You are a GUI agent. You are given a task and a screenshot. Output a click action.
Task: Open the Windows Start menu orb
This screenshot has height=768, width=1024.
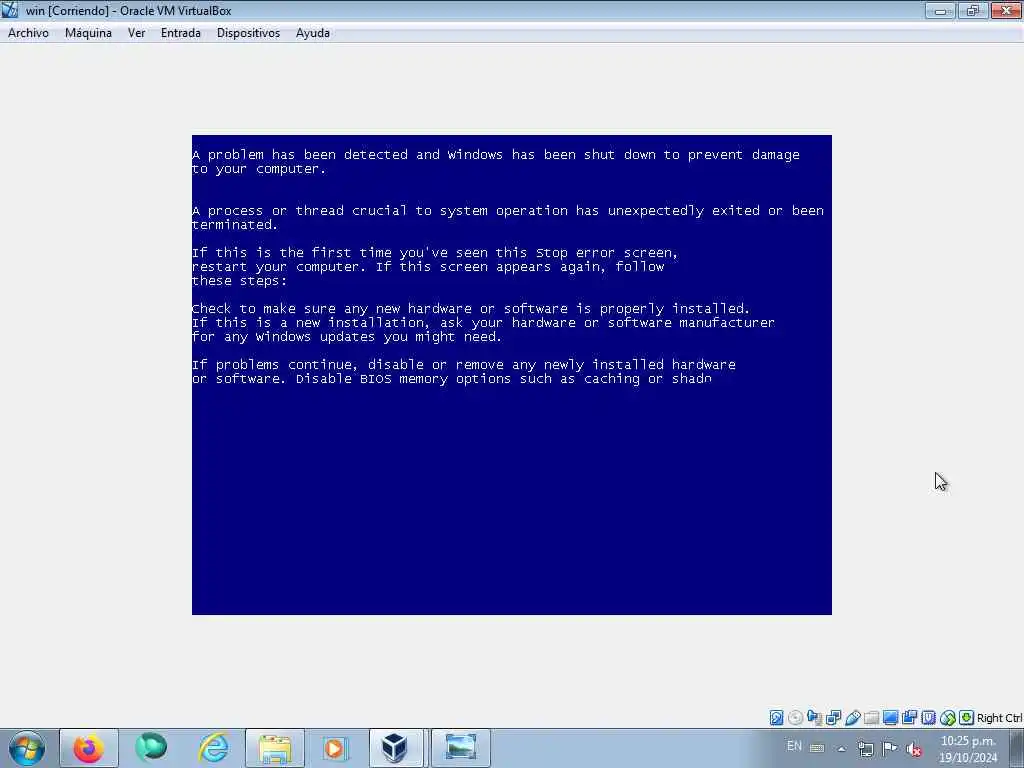click(27, 748)
